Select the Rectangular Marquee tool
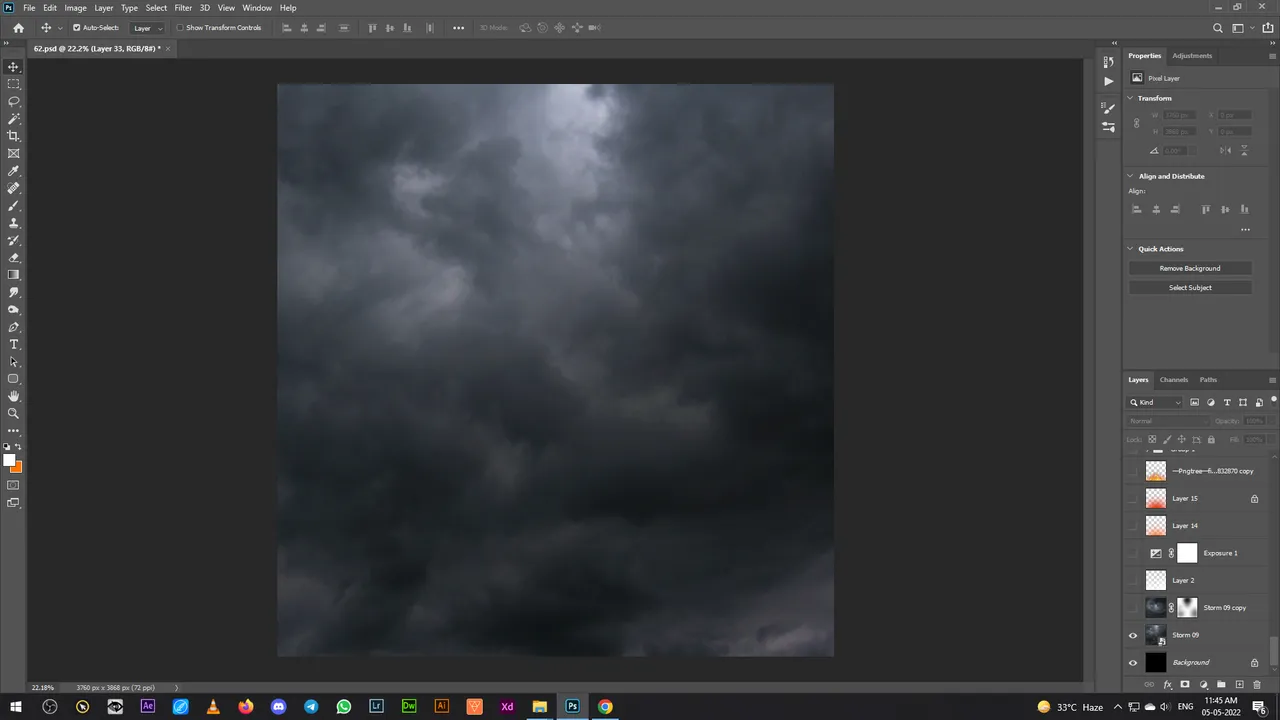 [x=13, y=84]
